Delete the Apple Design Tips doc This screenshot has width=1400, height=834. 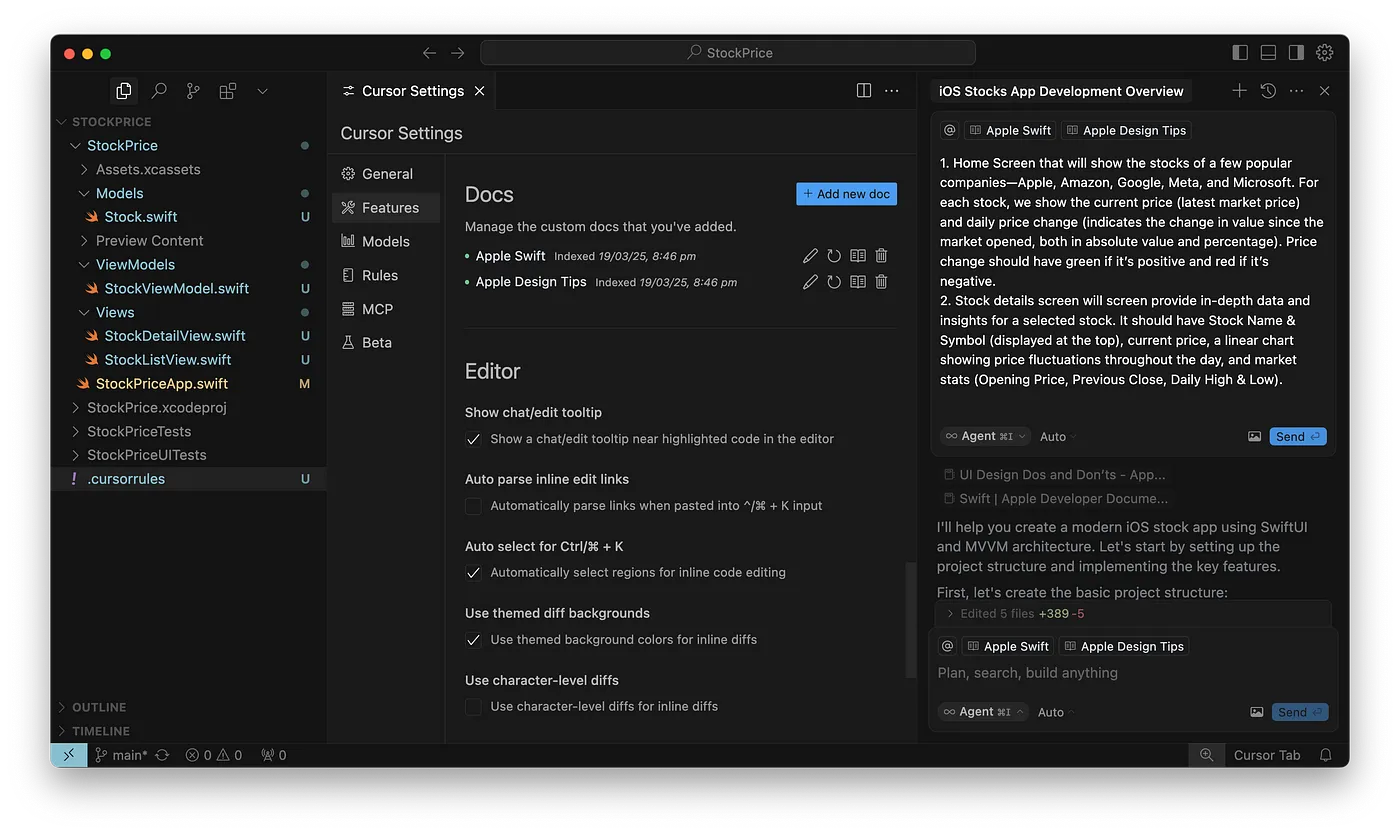point(881,282)
